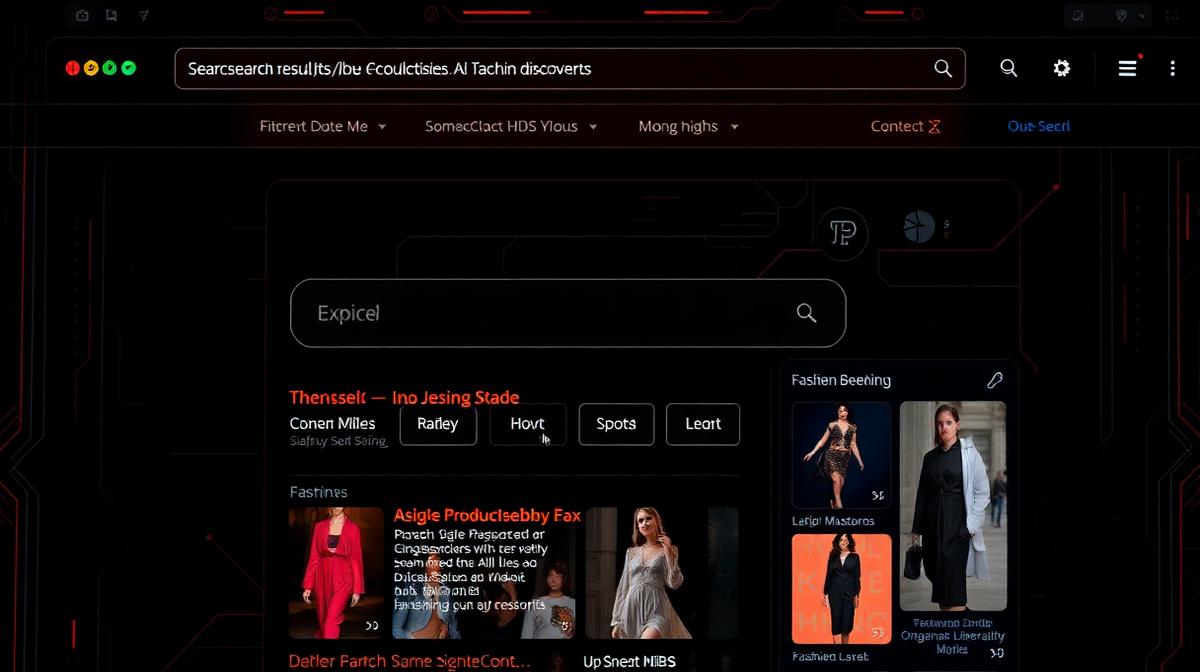The image size is (1200, 672).
Task: Click arrows badge on red dress thumbnail
Action: [371, 626]
